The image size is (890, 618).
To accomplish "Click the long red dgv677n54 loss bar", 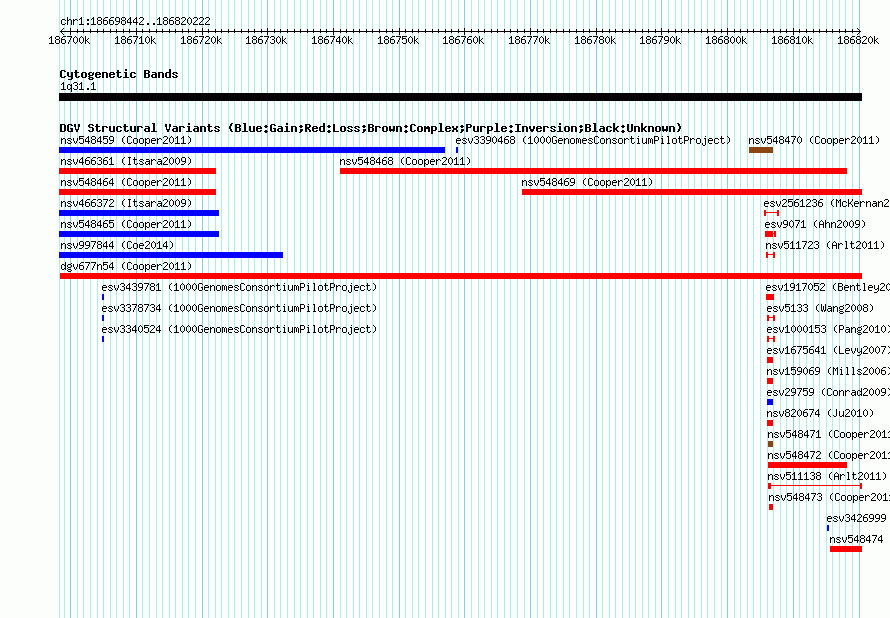I will [461, 276].
